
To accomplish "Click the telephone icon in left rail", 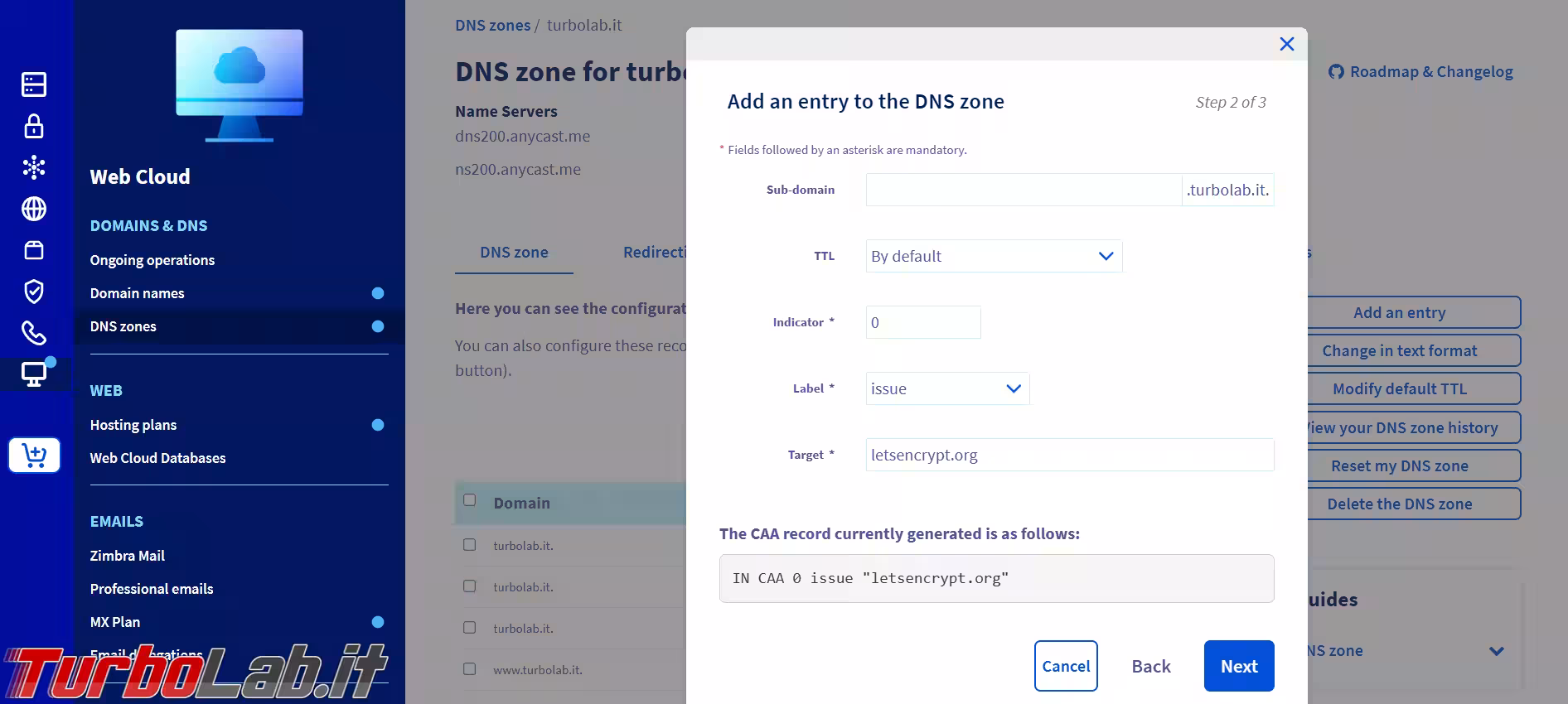I will pyautogui.click(x=34, y=333).
